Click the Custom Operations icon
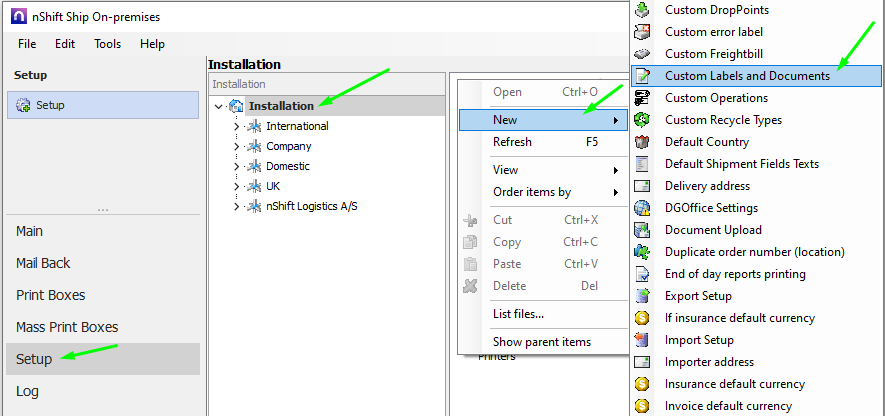Screen dimensions: 885x416 tap(643, 98)
